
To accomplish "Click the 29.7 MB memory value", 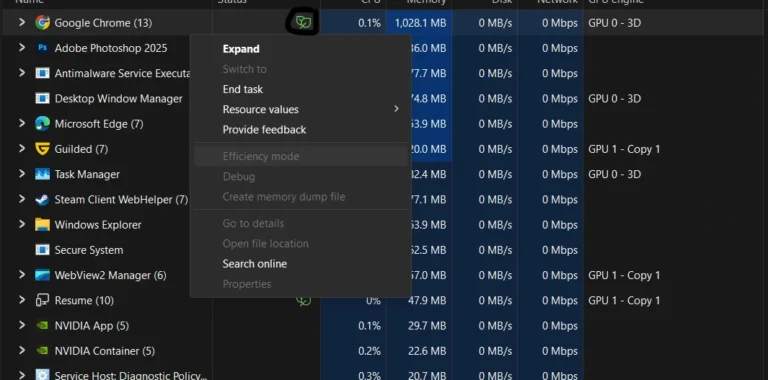I will tap(427, 326).
